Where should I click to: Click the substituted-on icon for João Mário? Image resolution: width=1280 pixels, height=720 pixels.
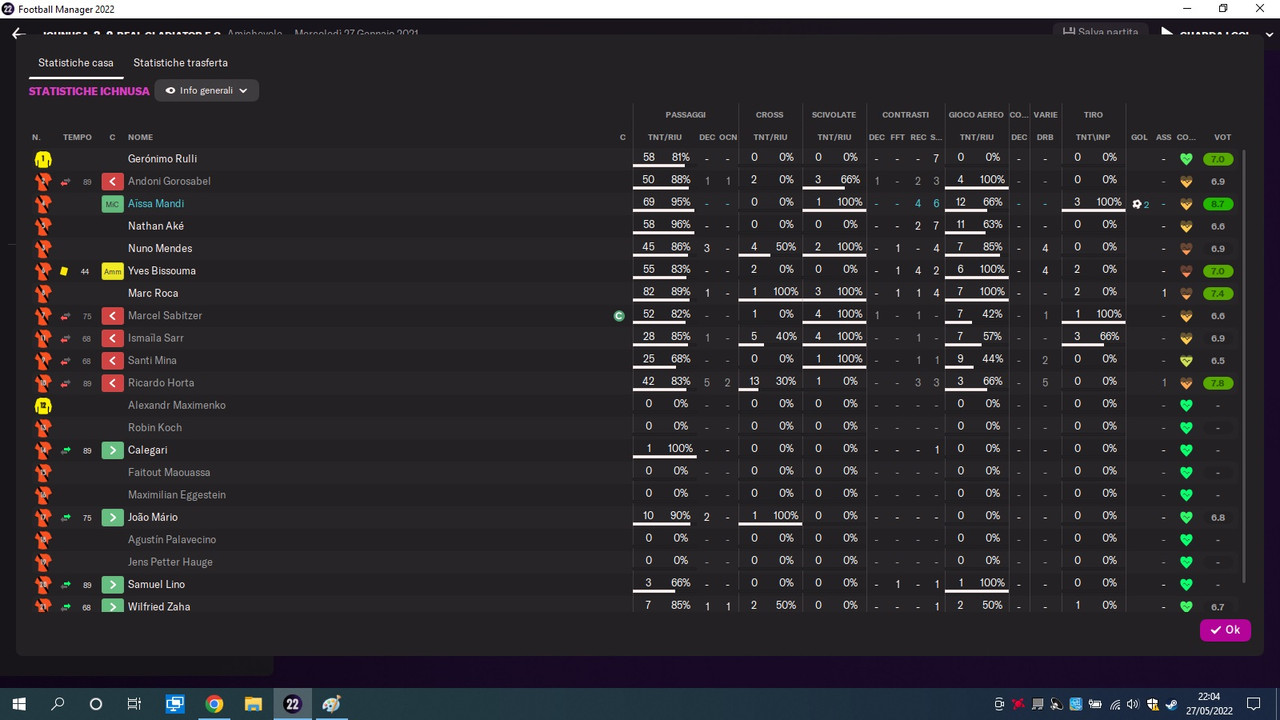point(113,517)
